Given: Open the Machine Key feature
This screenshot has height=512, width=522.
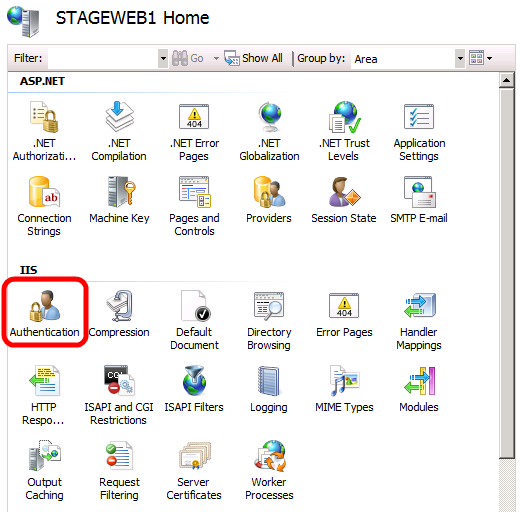Looking at the screenshot, I should 119,200.
